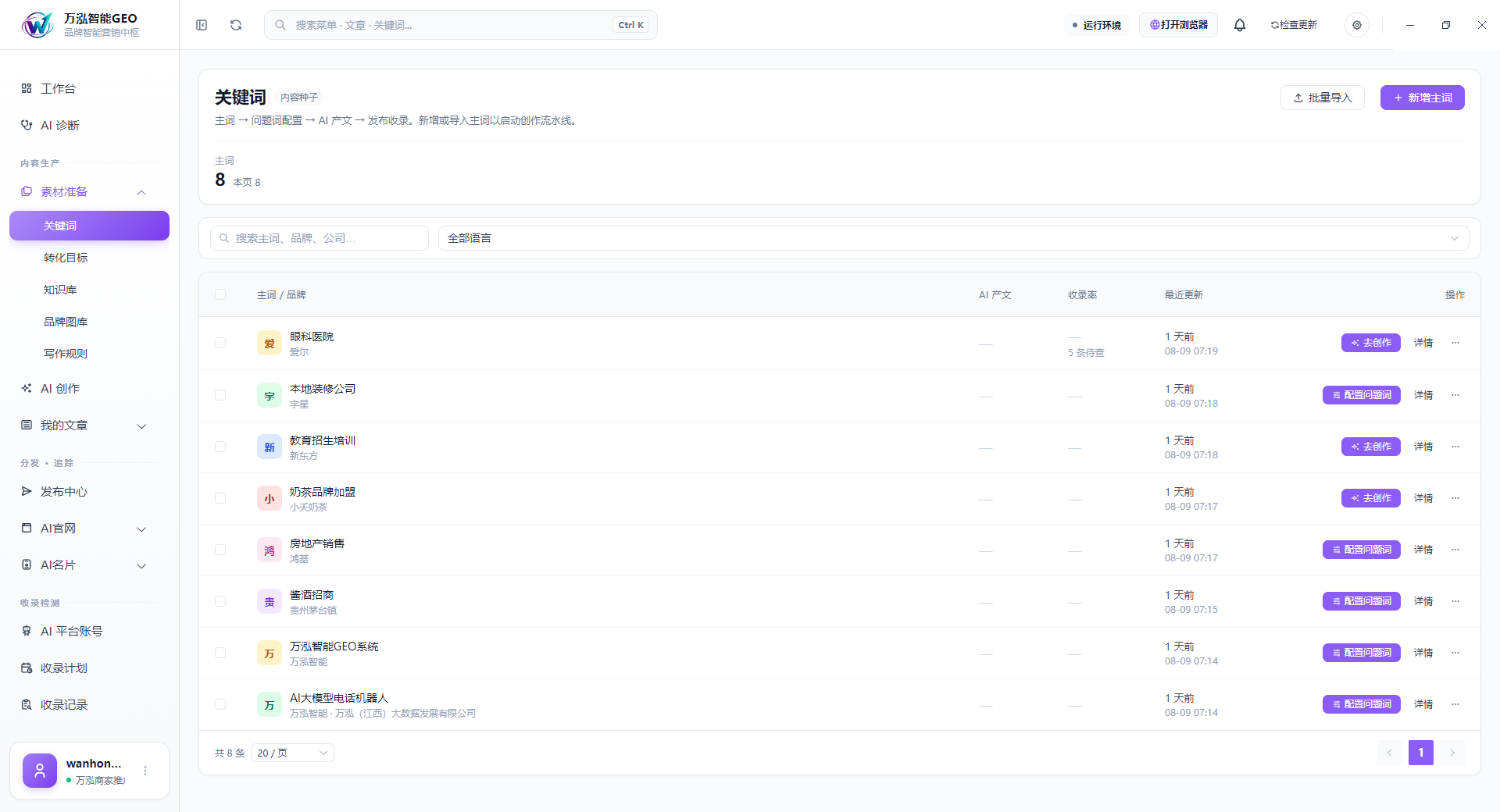
Task: Open more options for 房地产销售 row
Action: (x=1455, y=550)
